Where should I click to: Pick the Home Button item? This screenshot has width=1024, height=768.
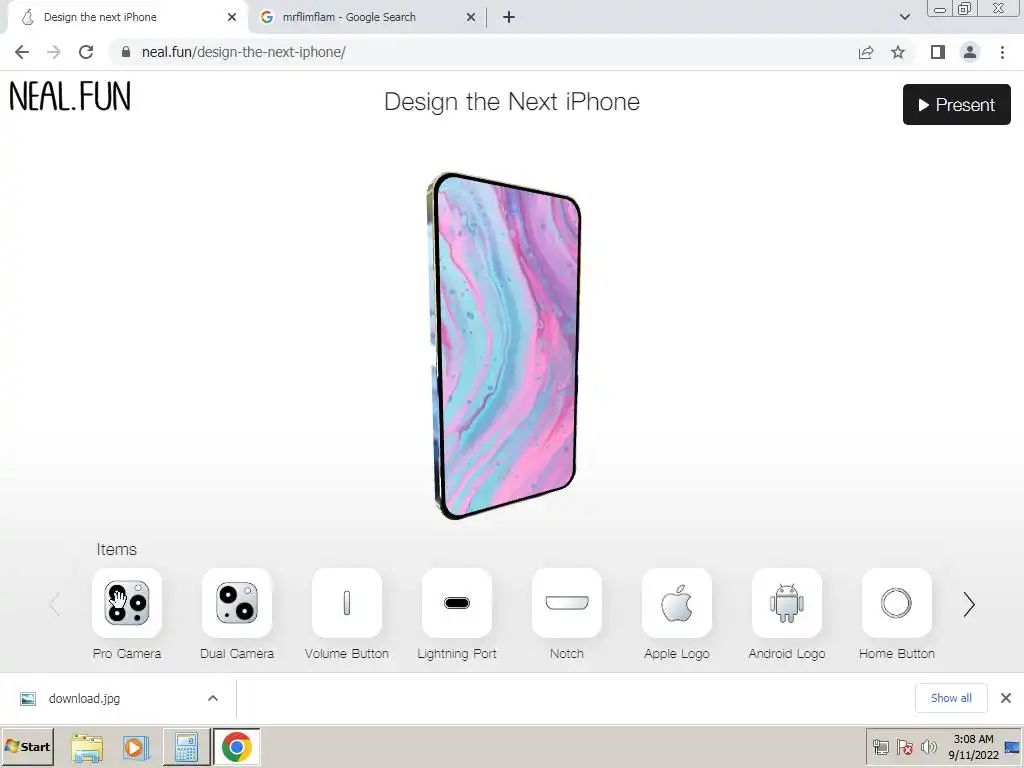click(x=897, y=603)
